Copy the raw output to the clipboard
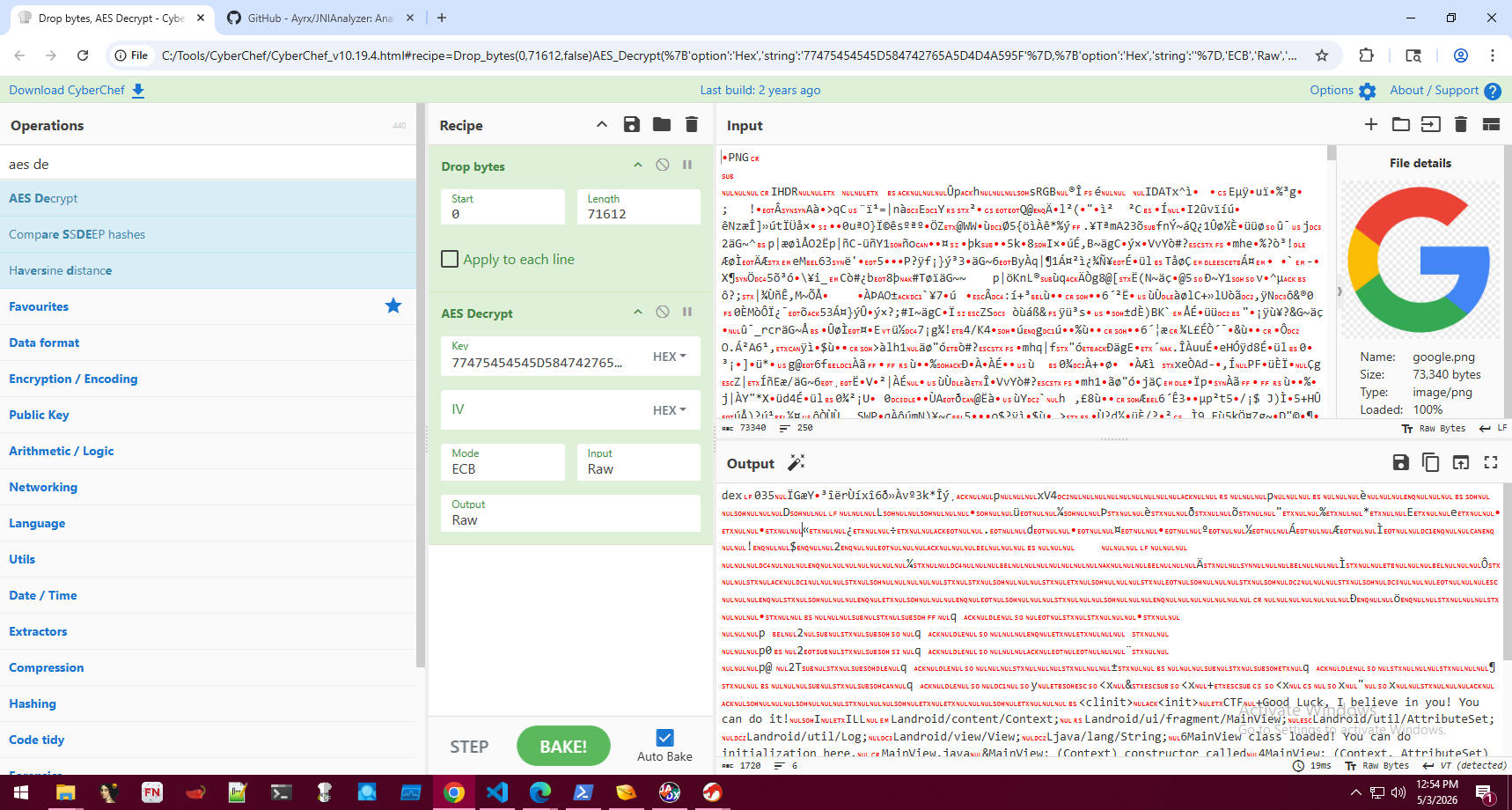Viewport: 1512px width, 810px height. (x=1431, y=462)
